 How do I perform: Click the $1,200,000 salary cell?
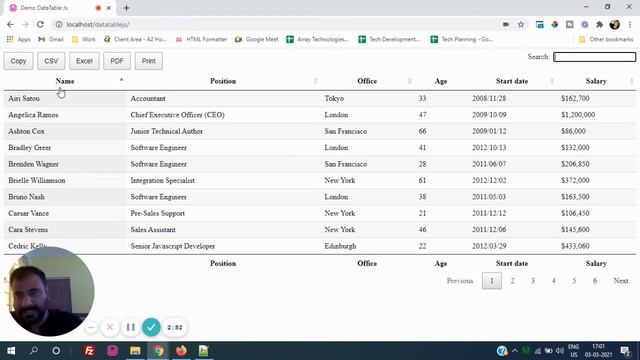(596, 115)
